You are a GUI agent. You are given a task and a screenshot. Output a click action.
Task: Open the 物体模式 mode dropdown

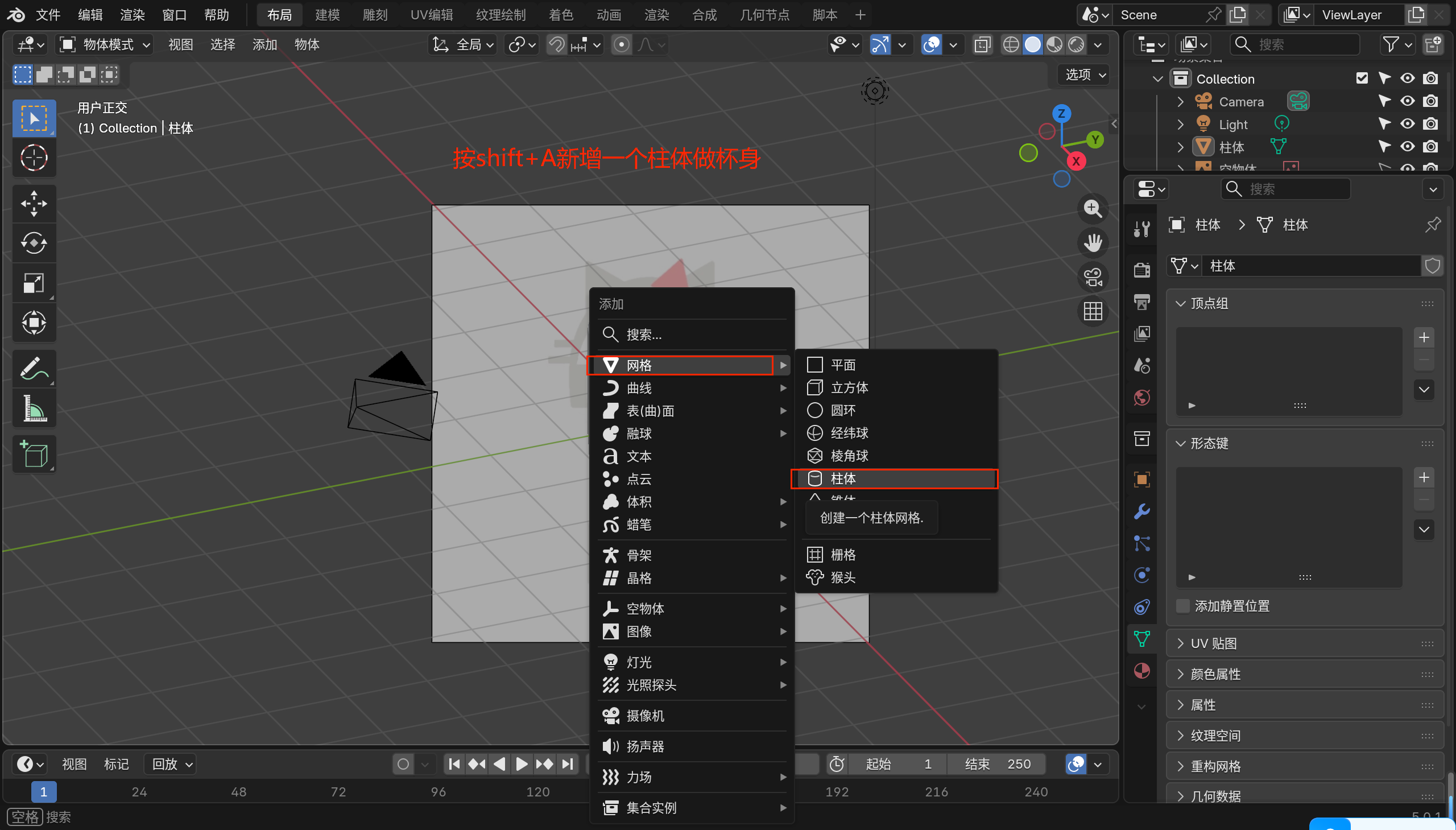pyautogui.click(x=105, y=44)
